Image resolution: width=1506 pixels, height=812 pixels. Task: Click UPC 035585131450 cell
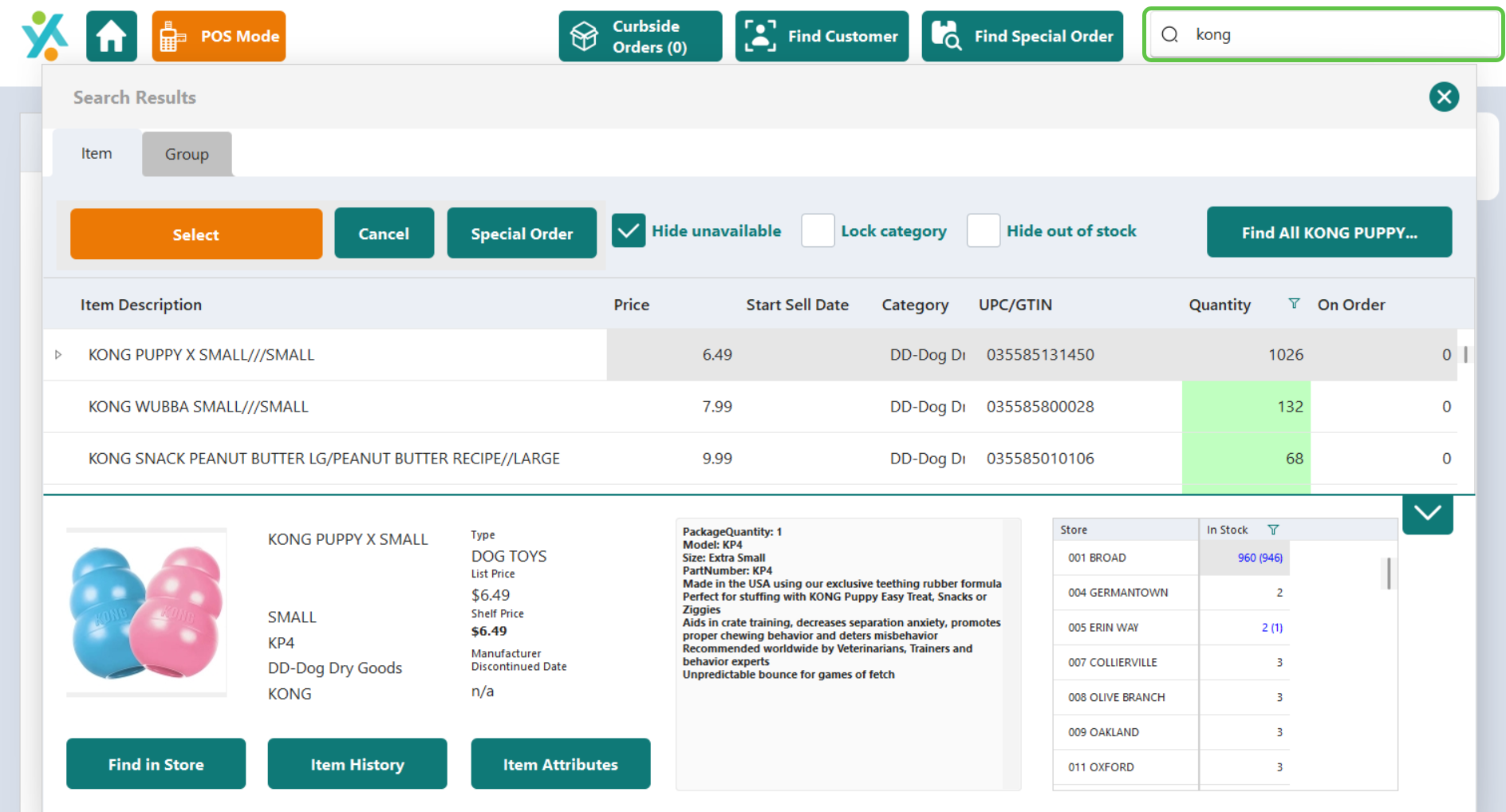click(x=1040, y=355)
